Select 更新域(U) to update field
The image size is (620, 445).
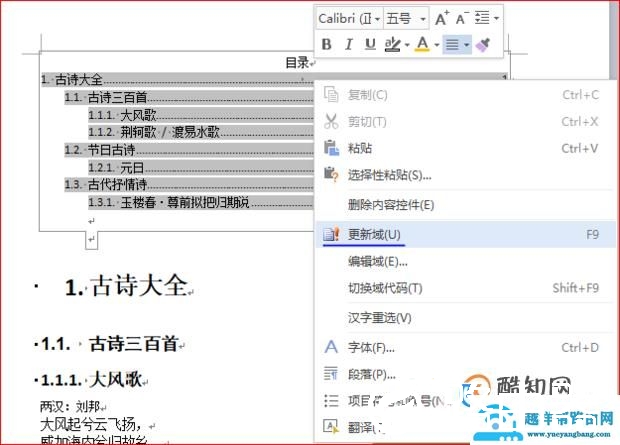pos(465,235)
